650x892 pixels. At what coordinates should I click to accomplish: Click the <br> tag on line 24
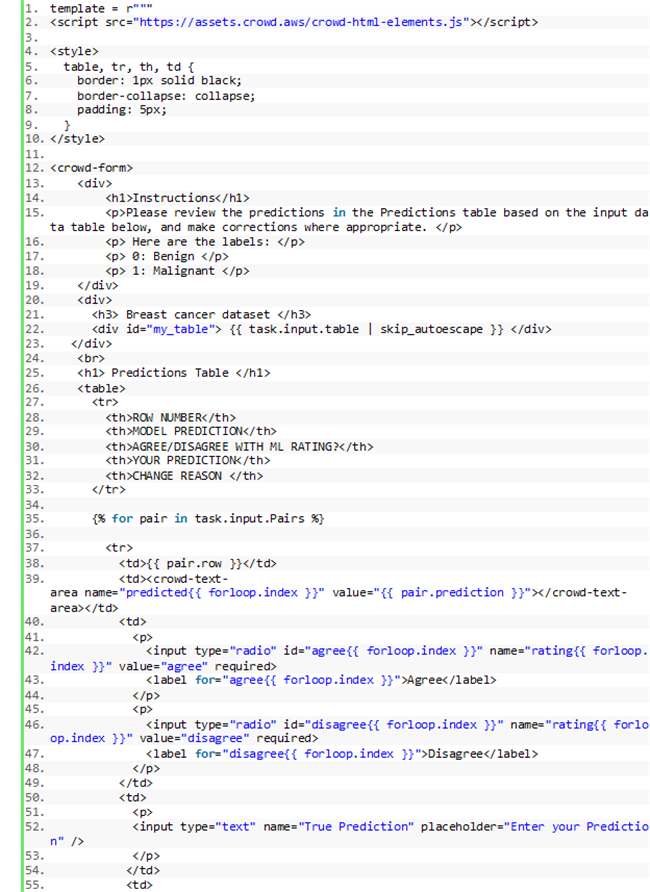91,358
